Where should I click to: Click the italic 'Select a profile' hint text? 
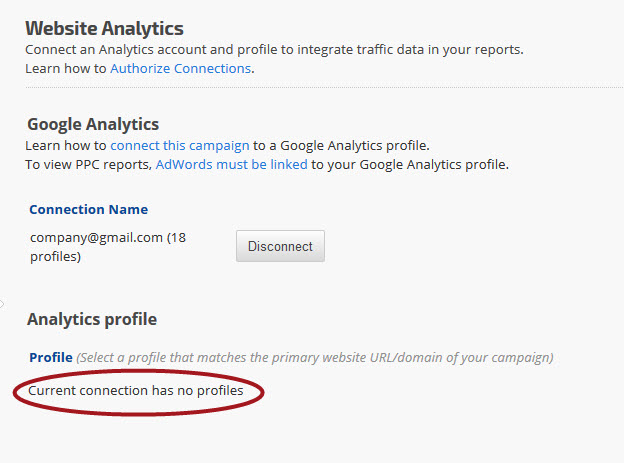click(x=314, y=357)
